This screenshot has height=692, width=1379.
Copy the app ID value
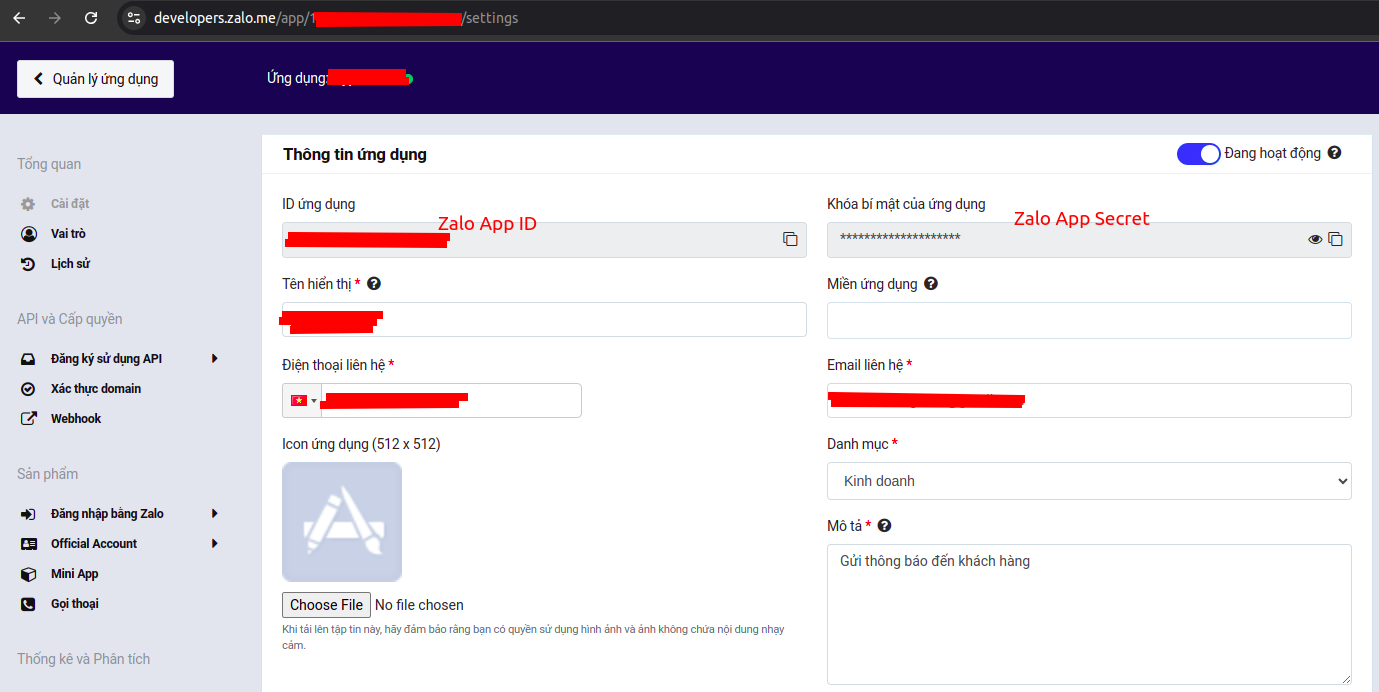pos(790,239)
